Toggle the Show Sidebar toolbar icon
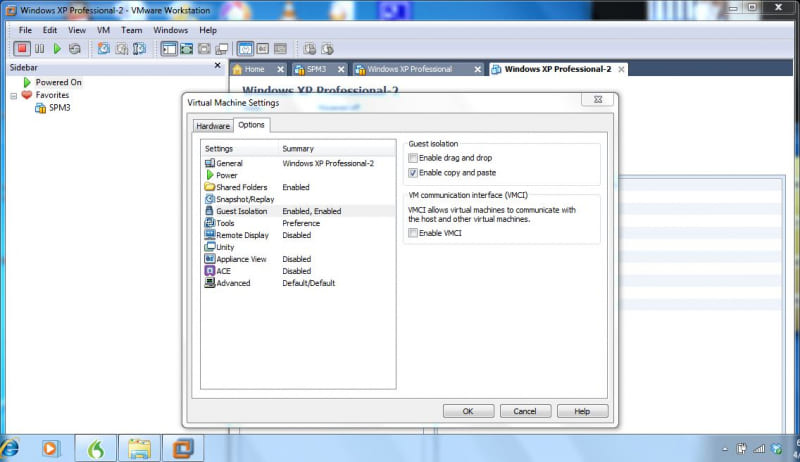Image resolution: width=800 pixels, height=462 pixels. 169,49
